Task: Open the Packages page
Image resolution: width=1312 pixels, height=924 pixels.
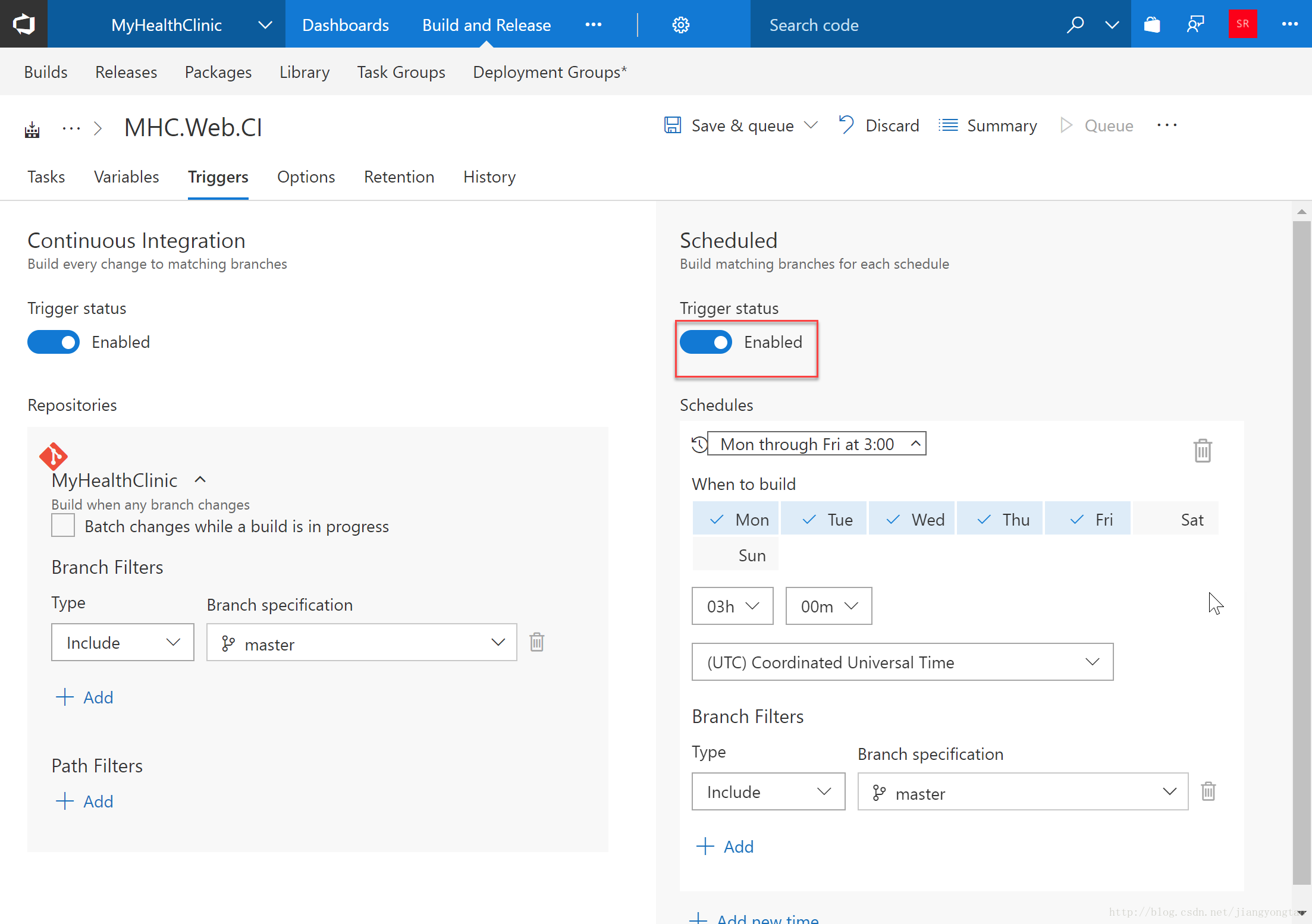Action: [x=218, y=72]
